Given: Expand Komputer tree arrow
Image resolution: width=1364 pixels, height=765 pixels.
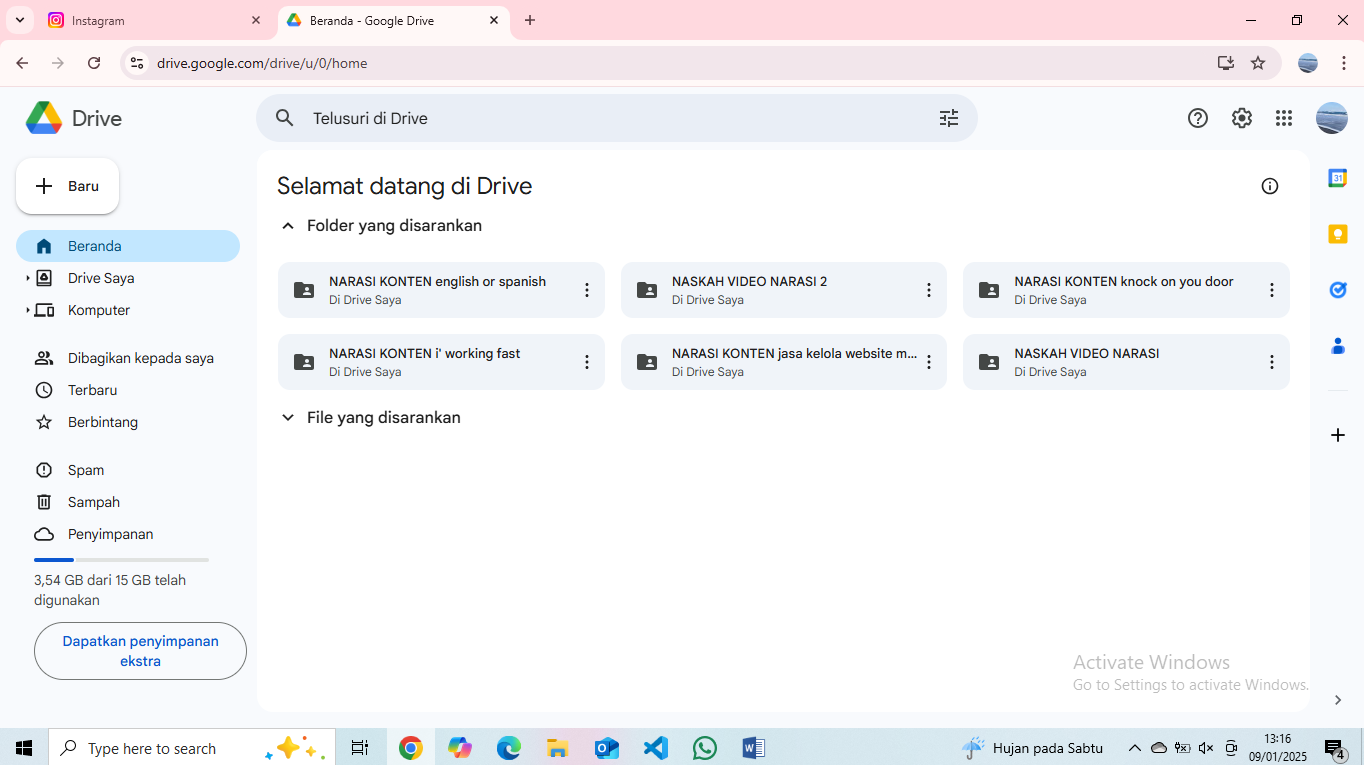Looking at the screenshot, I should tap(27, 311).
